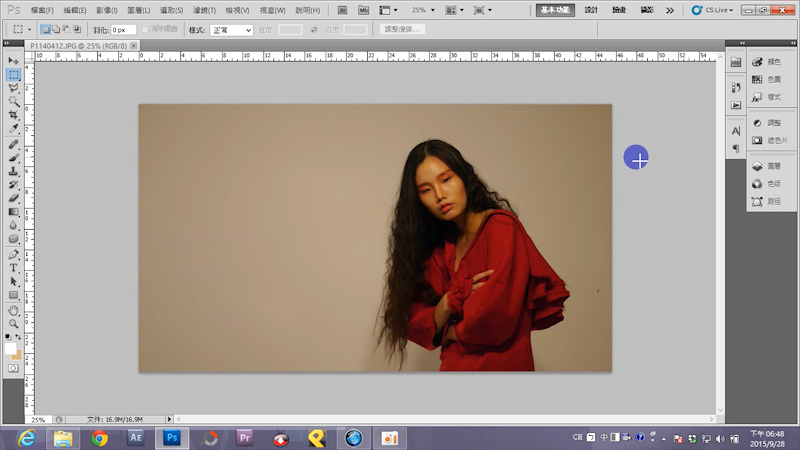Open the Actions panel icon
The height and width of the screenshot is (450, 800).
pos(736,105)
